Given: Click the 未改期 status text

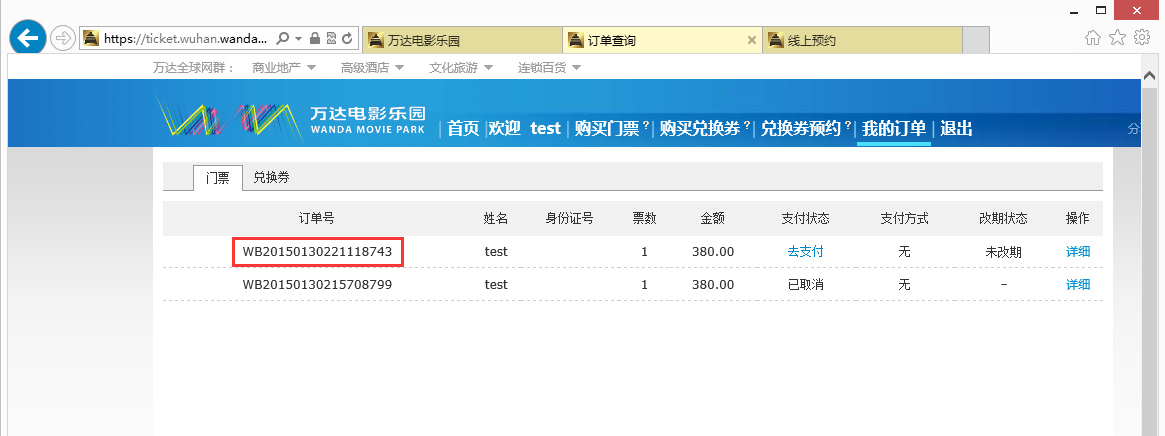Looking at the screenshot, I should (x=1003, y=252).
